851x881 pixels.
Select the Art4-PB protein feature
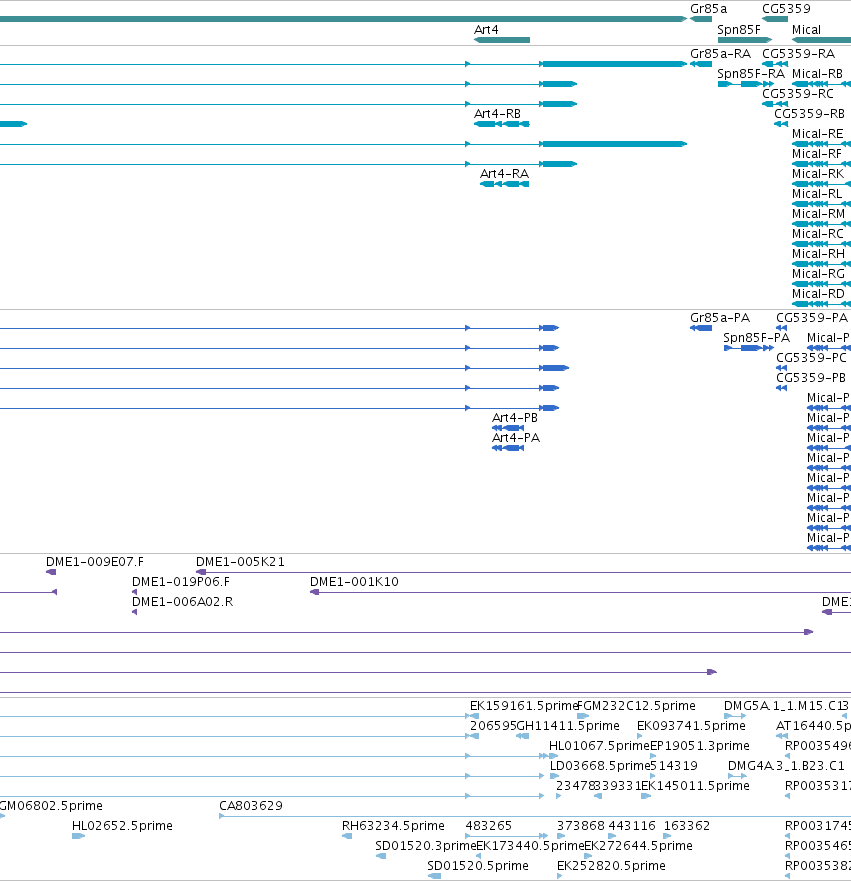[x=508, y=428]
